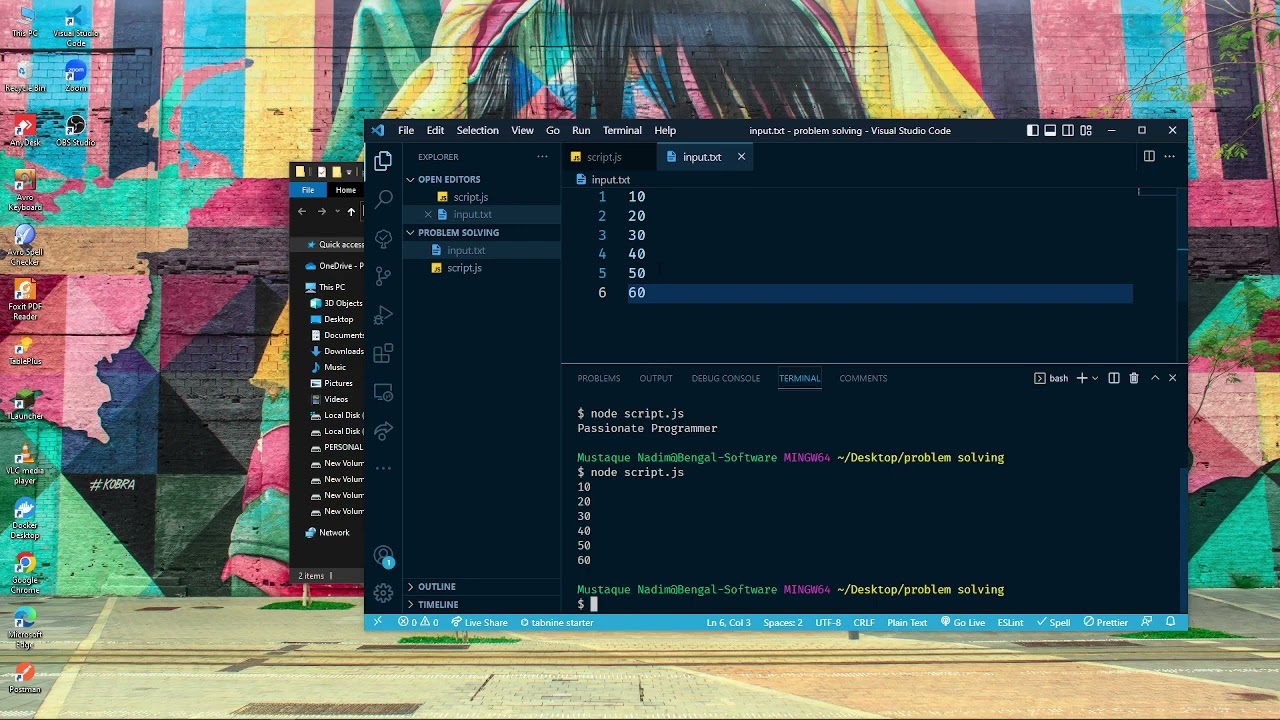This screenshot has height=720, width=1280.
Task: Open the Terminal menu
Action: coord(622,130)
